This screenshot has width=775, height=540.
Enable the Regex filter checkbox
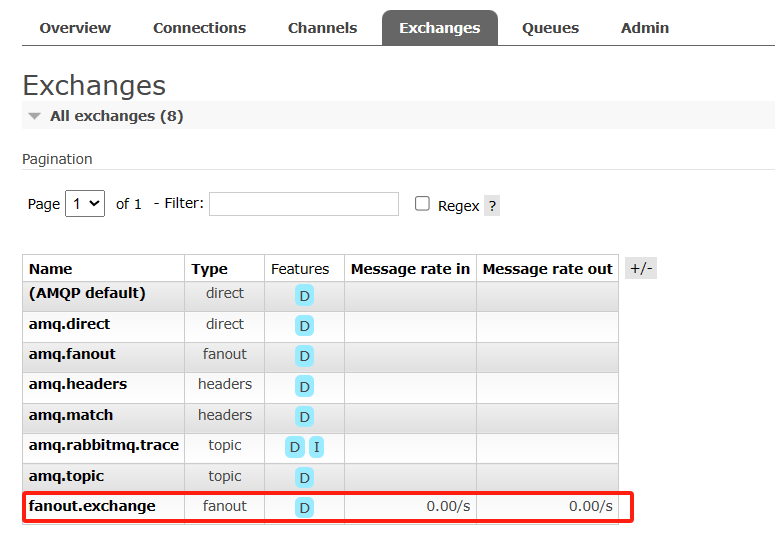423,204
